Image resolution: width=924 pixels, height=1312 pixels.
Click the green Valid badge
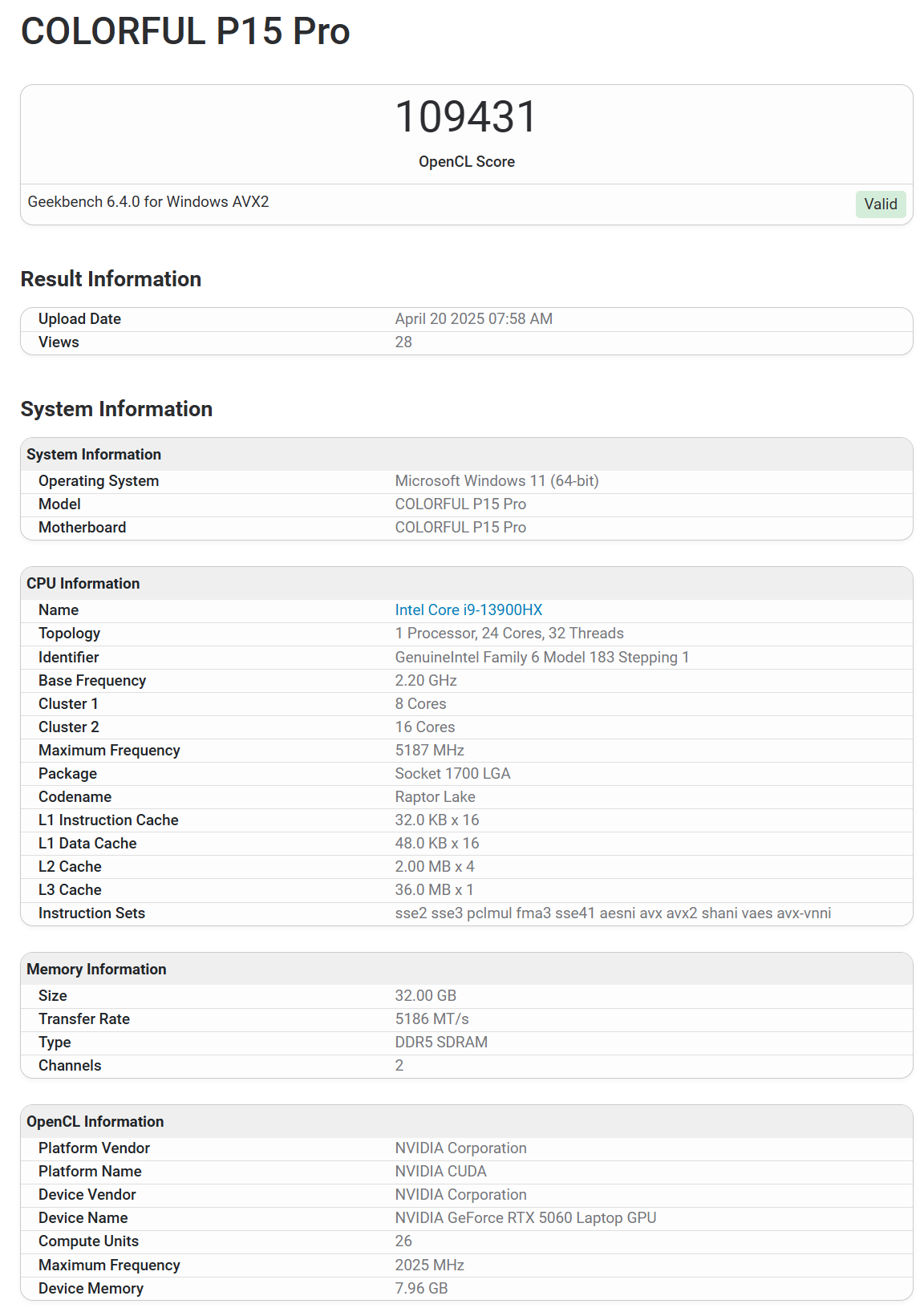click(881, 204)
